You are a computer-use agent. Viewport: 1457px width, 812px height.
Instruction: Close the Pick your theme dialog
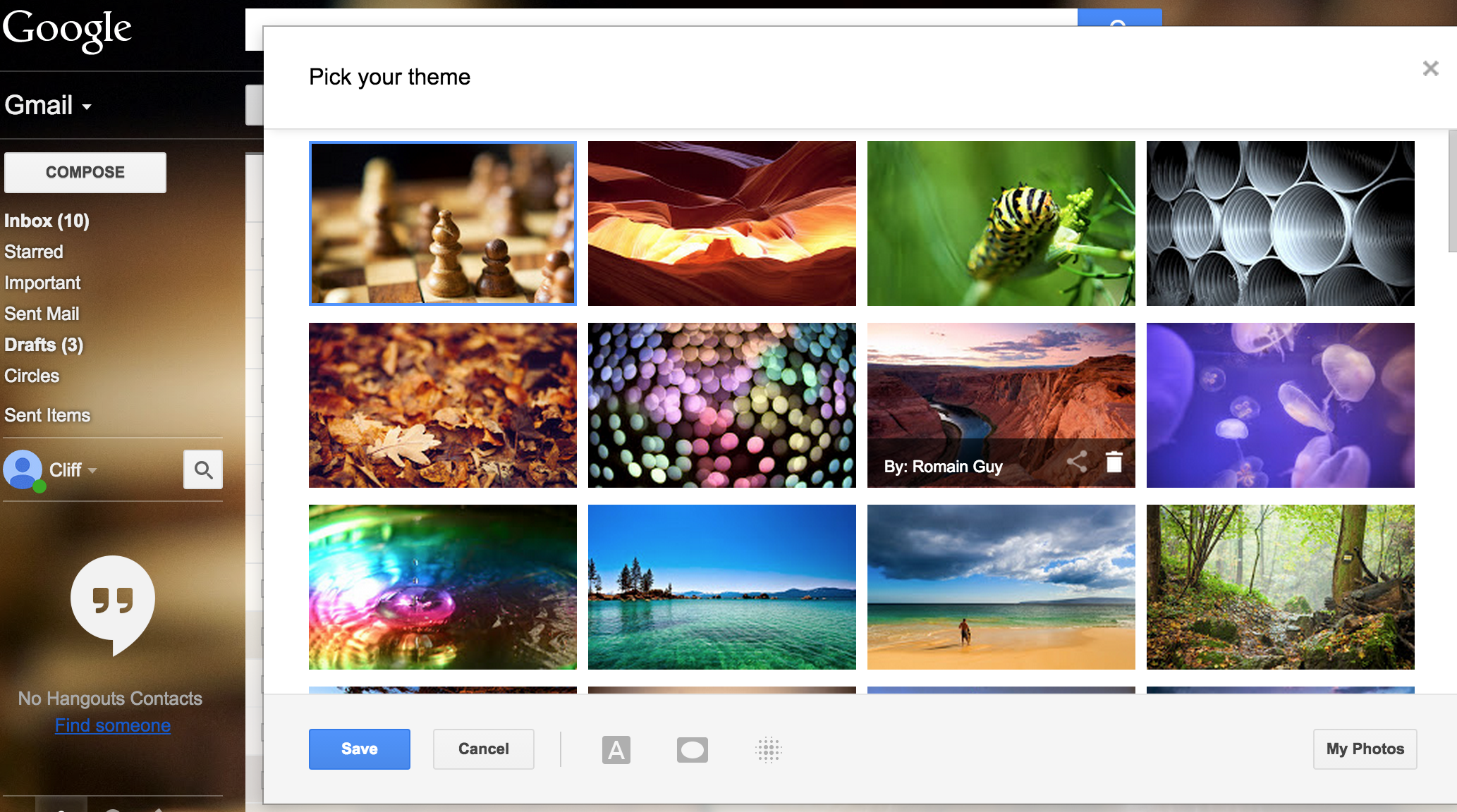pos(1430,68)
